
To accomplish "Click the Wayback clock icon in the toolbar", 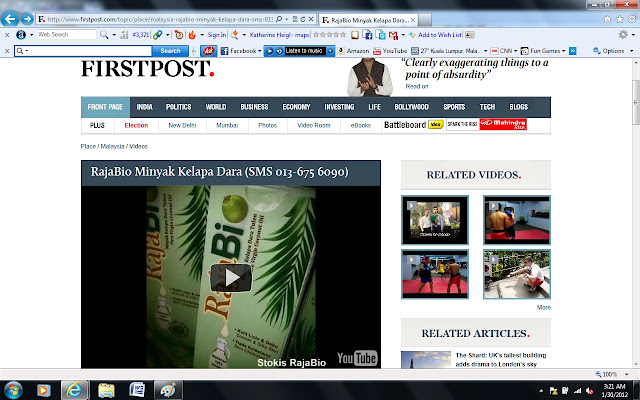I will coord(179,35).
